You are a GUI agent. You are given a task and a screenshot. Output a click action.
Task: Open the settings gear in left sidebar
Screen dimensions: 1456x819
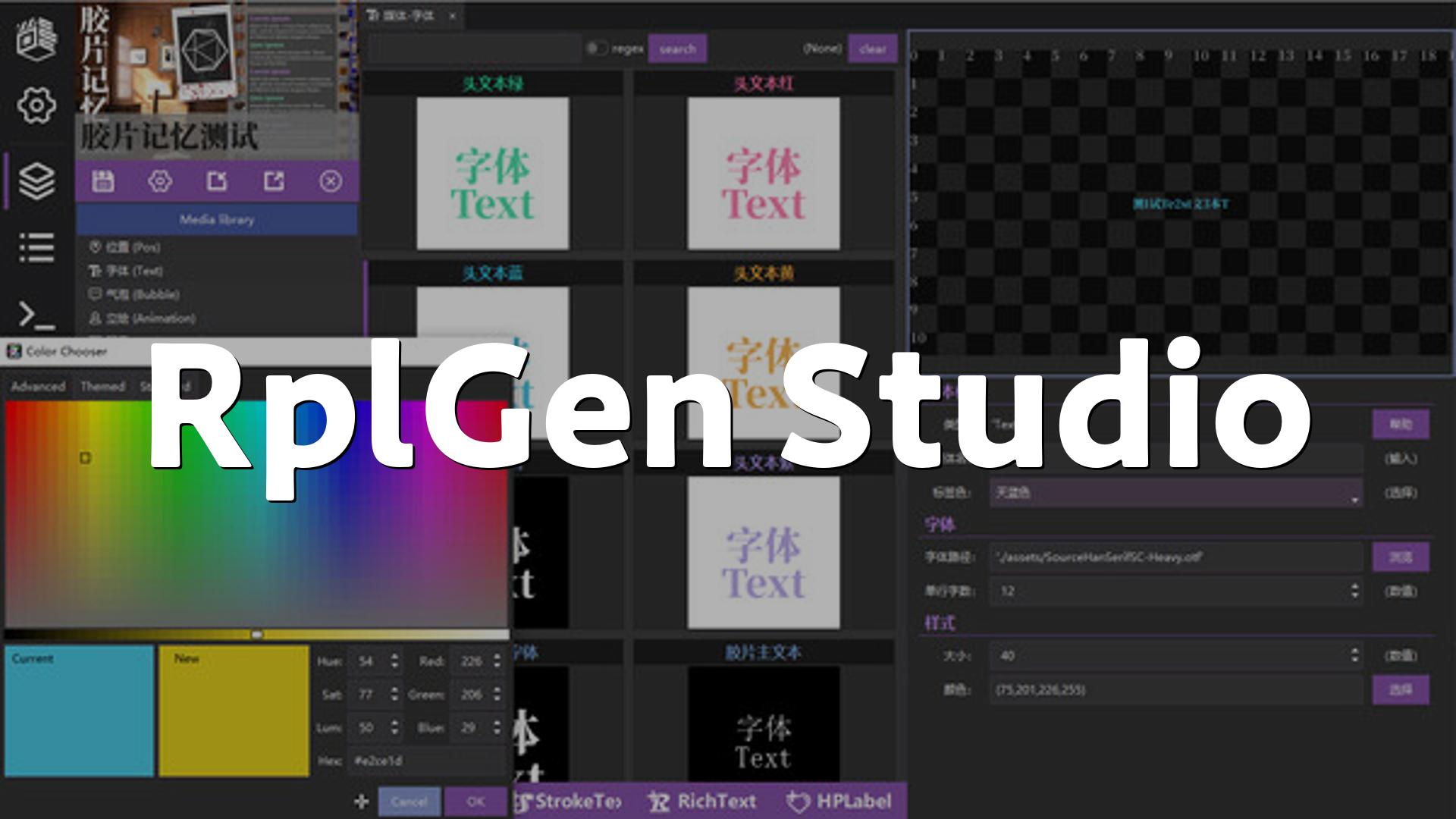tap(36, 105)
